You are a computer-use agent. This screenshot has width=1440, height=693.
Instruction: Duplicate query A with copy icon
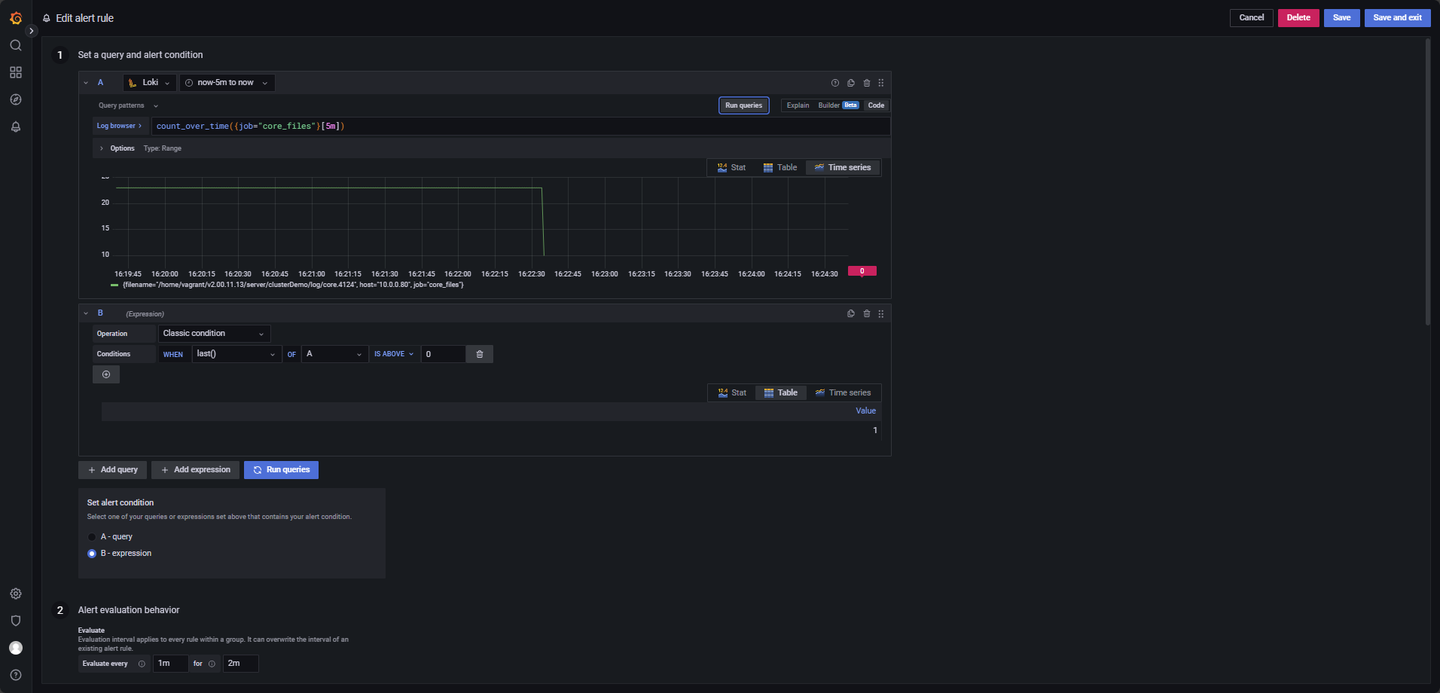(850, 83)
